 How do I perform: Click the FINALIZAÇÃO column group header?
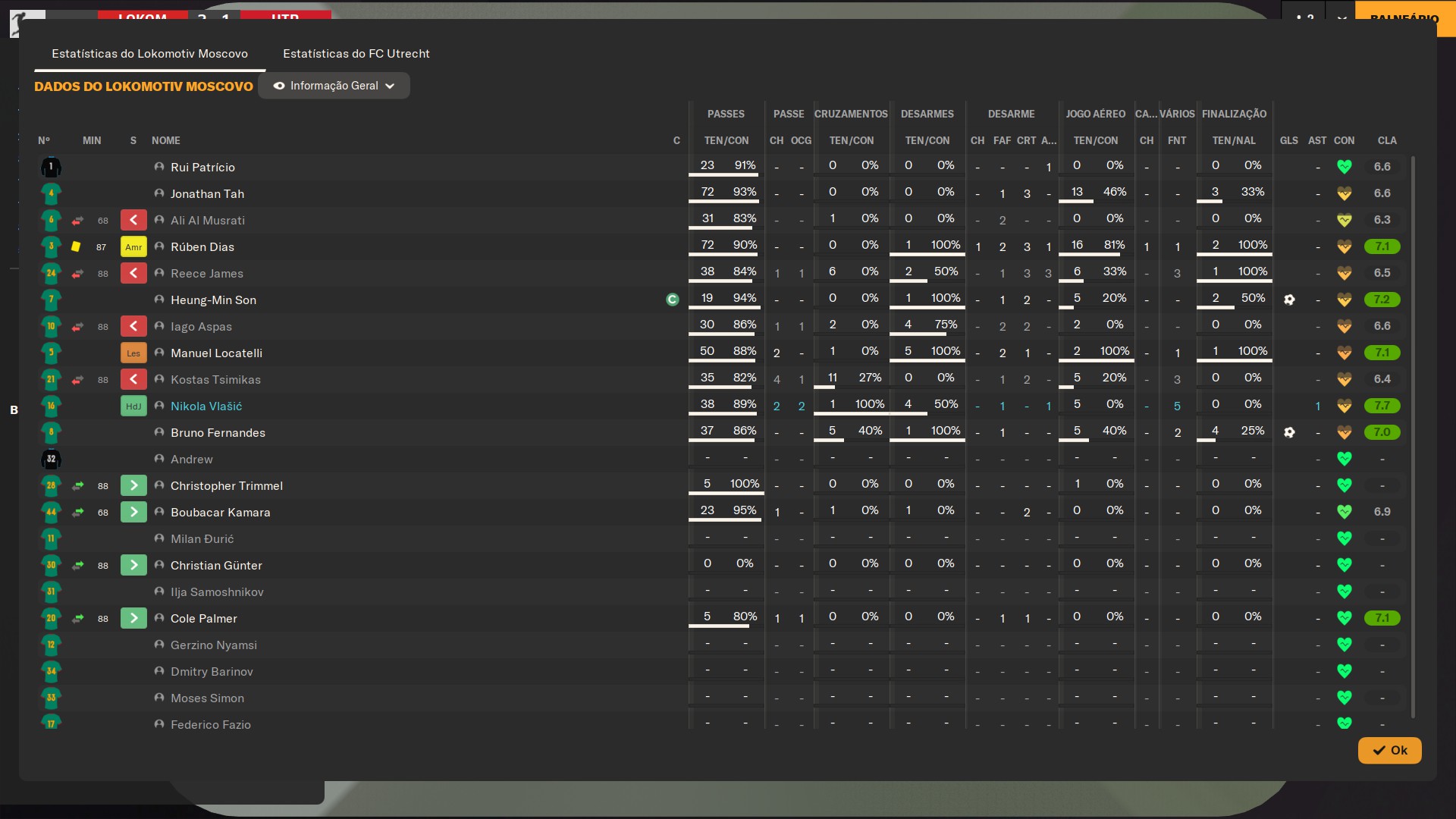[x=1234, y=114]
